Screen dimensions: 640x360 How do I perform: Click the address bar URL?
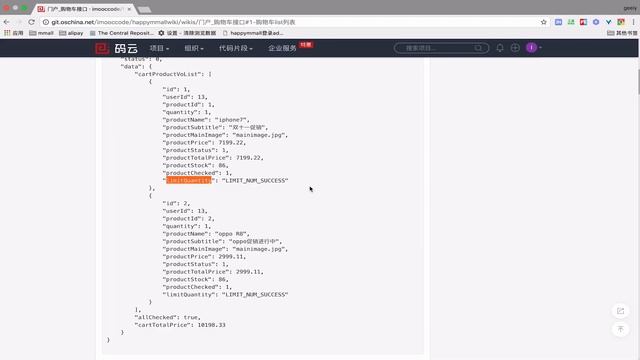pos(173,22)
